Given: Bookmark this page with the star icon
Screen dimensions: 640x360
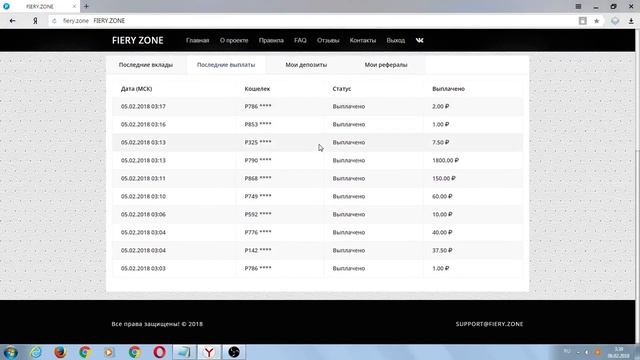Looking at the screenshot, I should coord(596,21).
